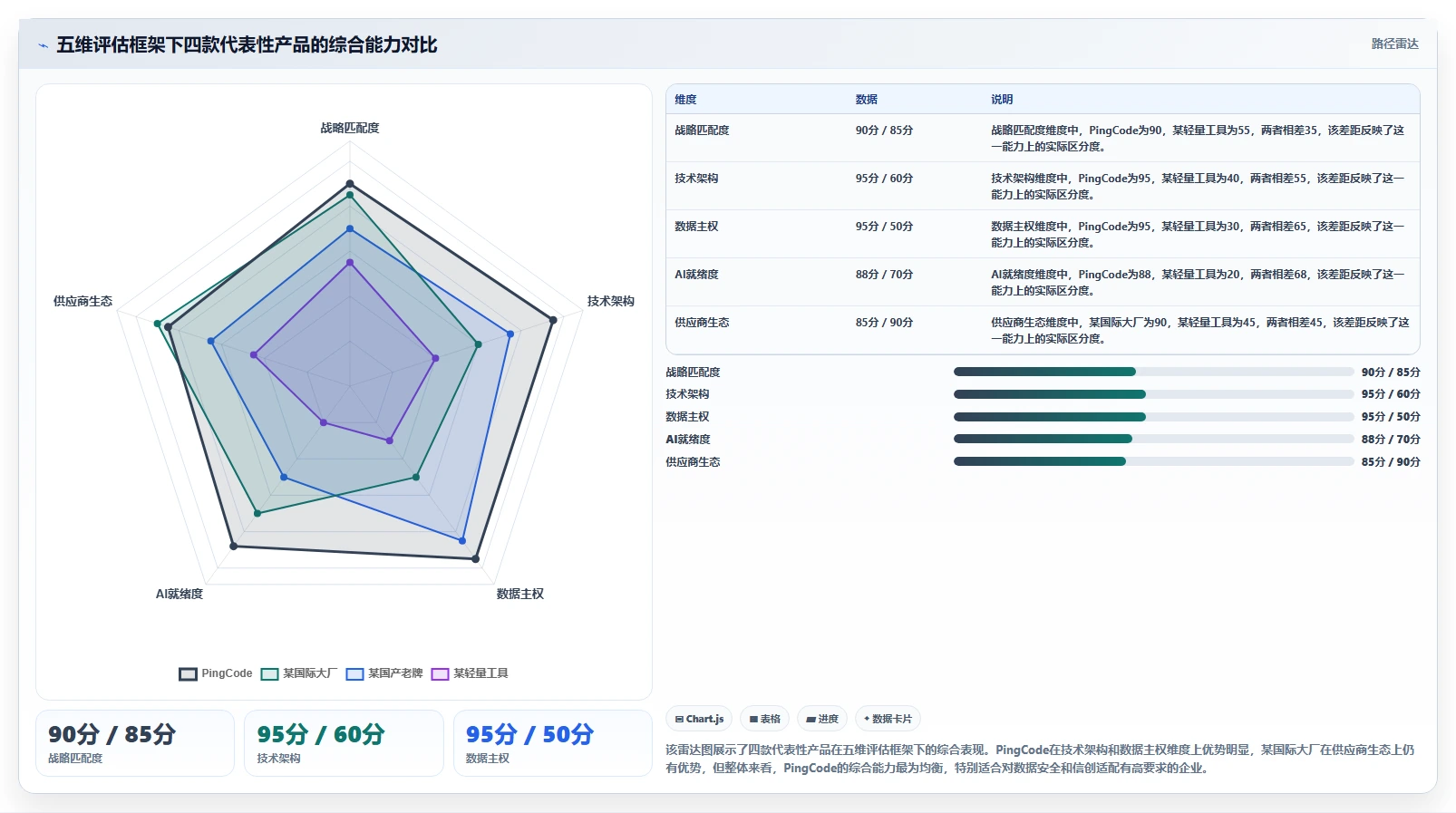Click the 供应商生态 radar axis label
Viewport: 1456px width, 813px height.
83,301
